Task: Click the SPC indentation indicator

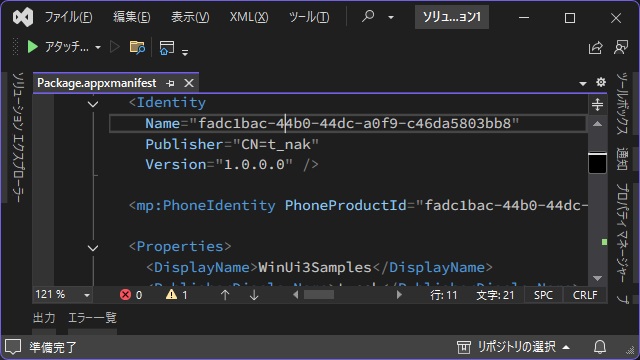Action: (543, 295)
